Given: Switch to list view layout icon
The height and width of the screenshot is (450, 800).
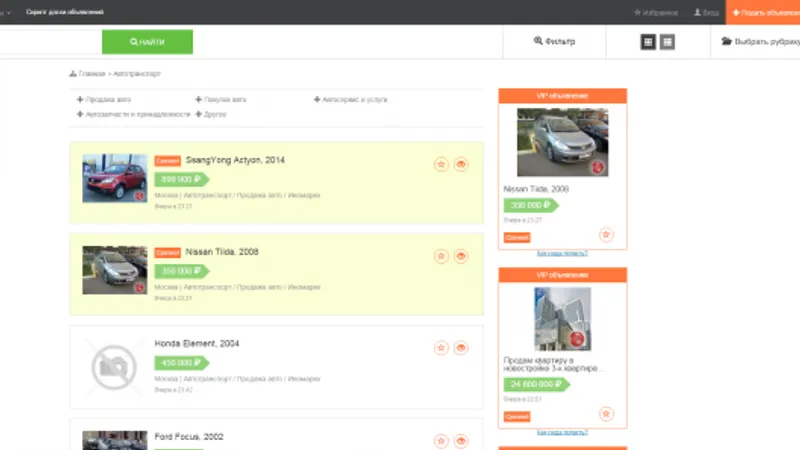Looking at the screenshot, I should click(x=667, y=42).
